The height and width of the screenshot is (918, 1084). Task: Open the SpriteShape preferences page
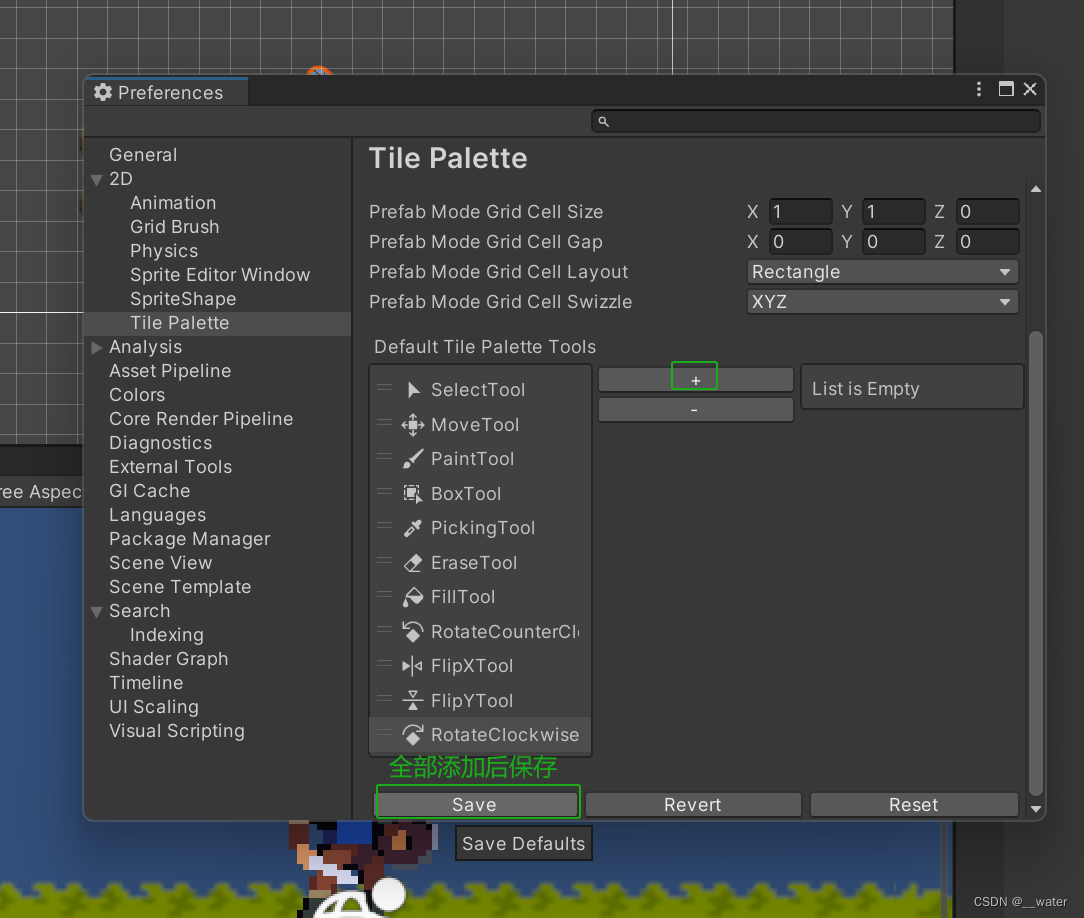point(183,299)
